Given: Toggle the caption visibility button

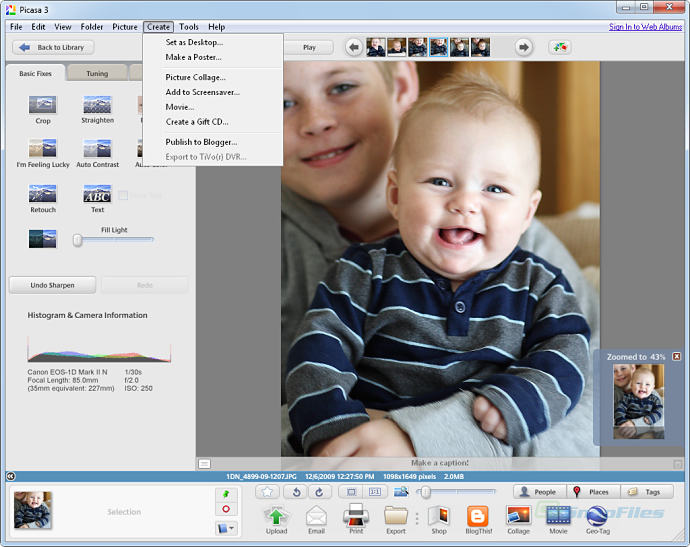Looking at the screenshot, I should coord(204,463).
